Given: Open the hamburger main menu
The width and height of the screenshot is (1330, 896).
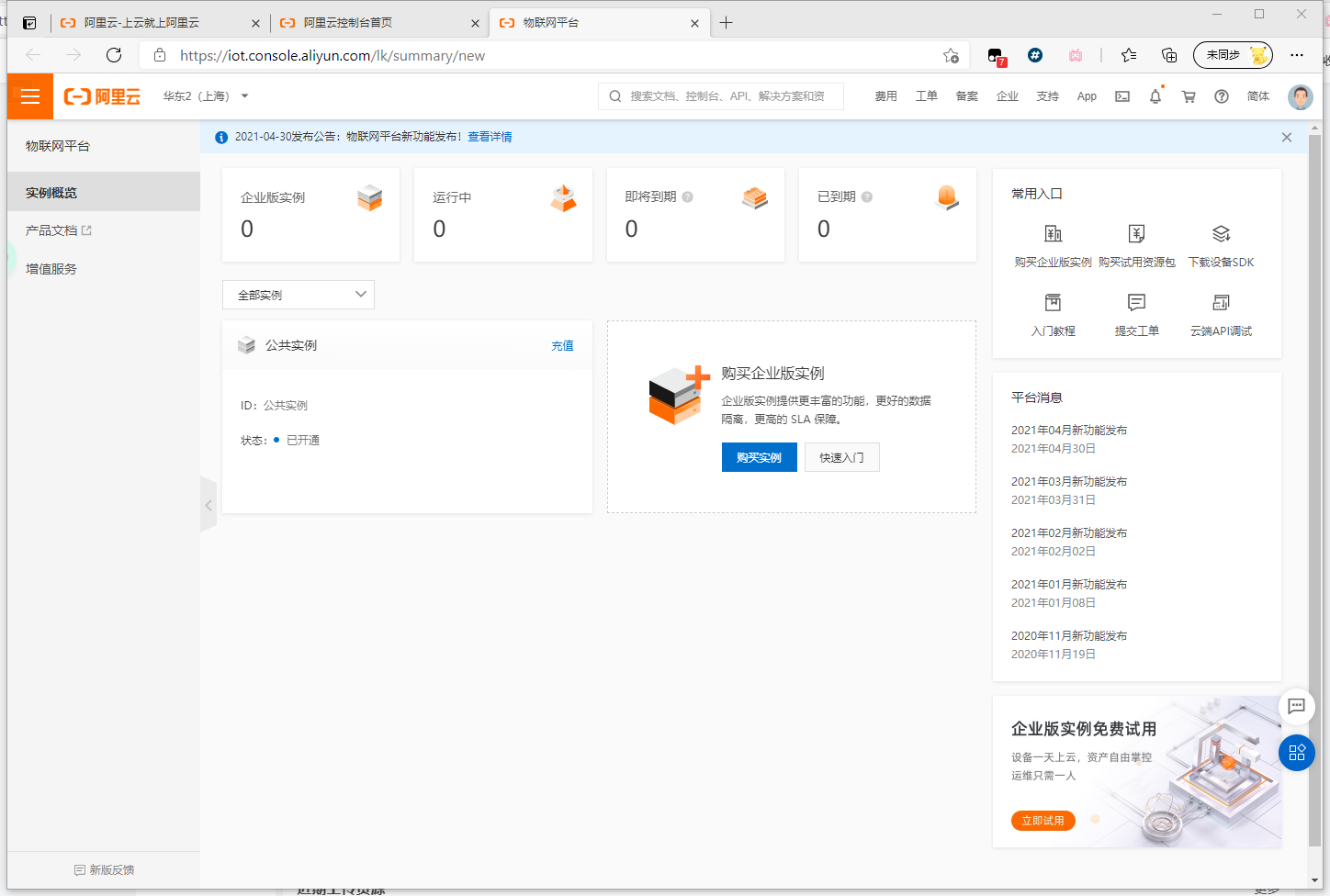Looking at the screenshot, I should pos(30,96).
